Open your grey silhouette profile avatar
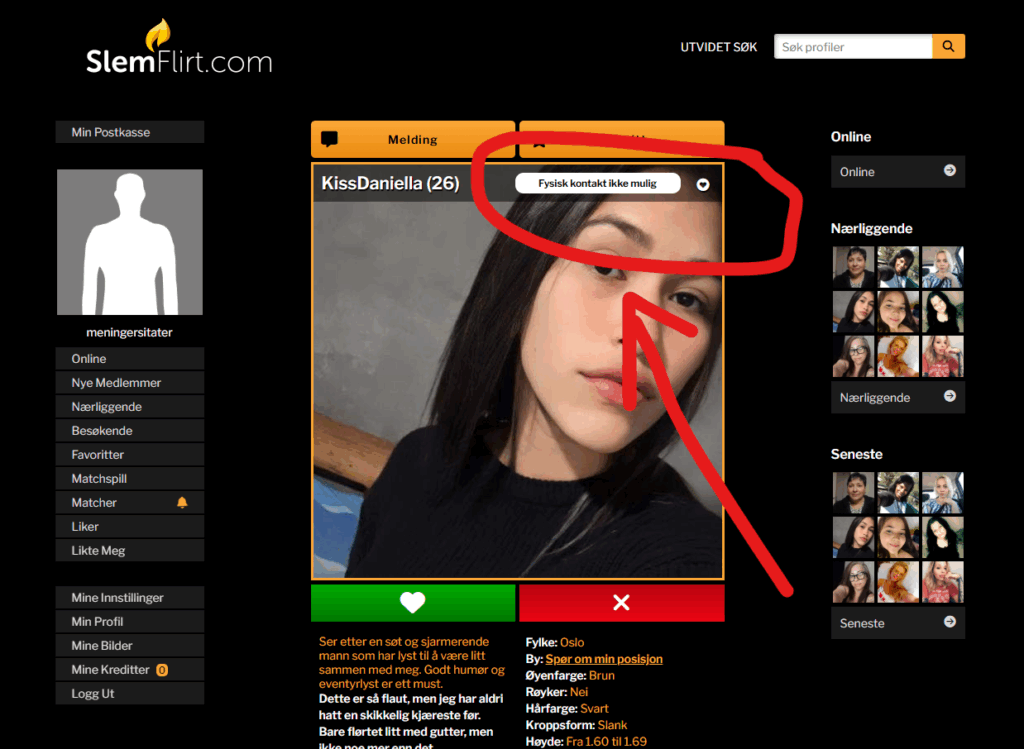The width and height of the screenshot is (1024, 749). pos(130,242)
